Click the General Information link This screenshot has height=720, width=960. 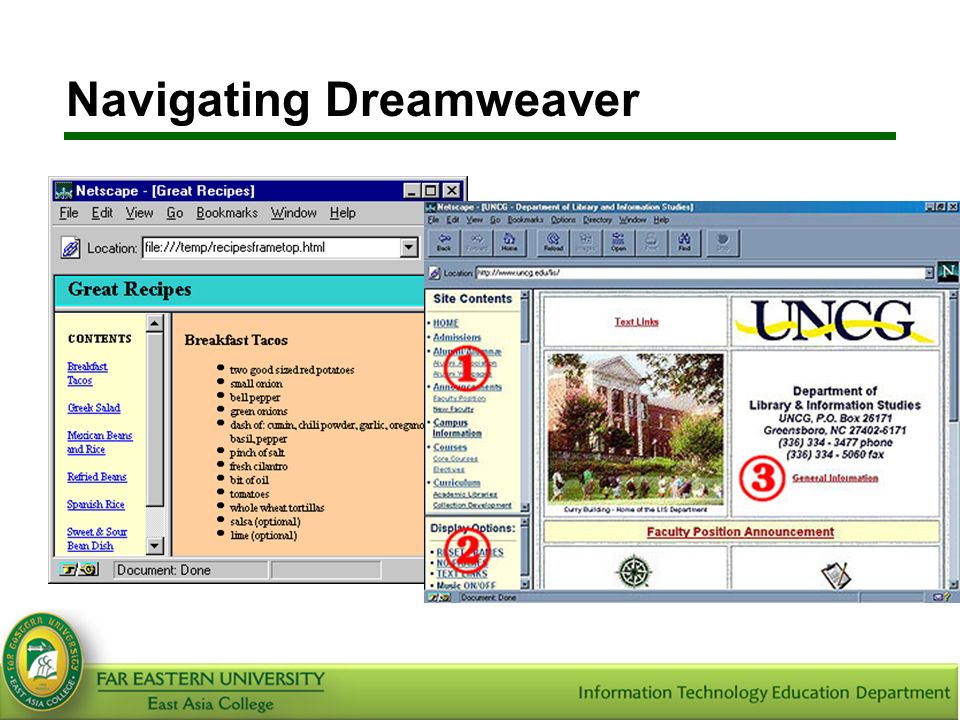click(835, 478)
